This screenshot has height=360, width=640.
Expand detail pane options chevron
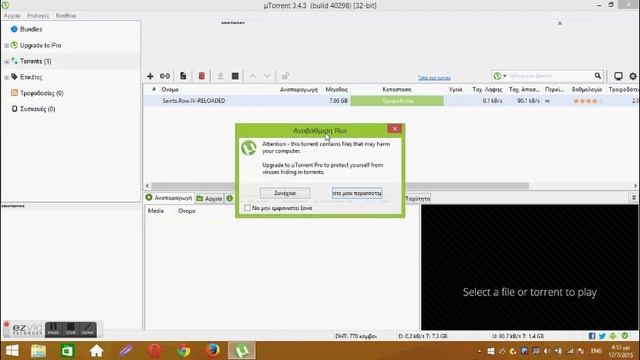tap(634, 198)
